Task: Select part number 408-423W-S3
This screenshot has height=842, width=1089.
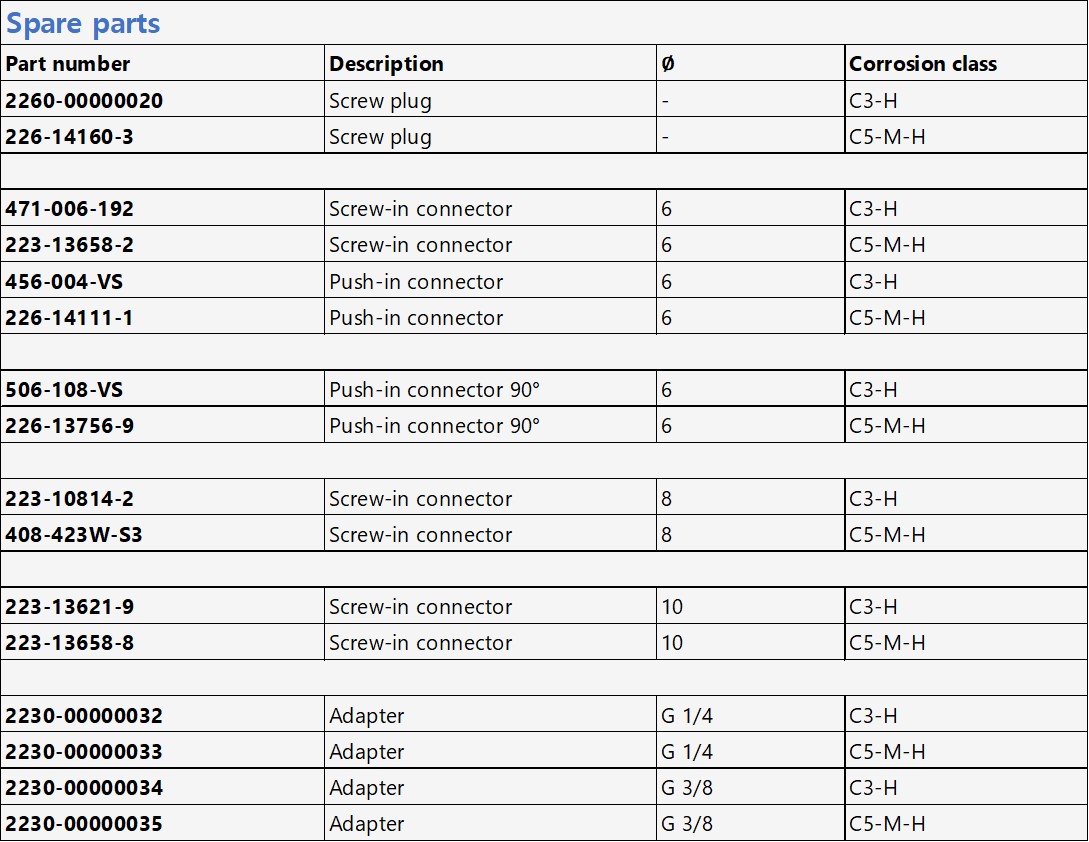Action: 74,535
